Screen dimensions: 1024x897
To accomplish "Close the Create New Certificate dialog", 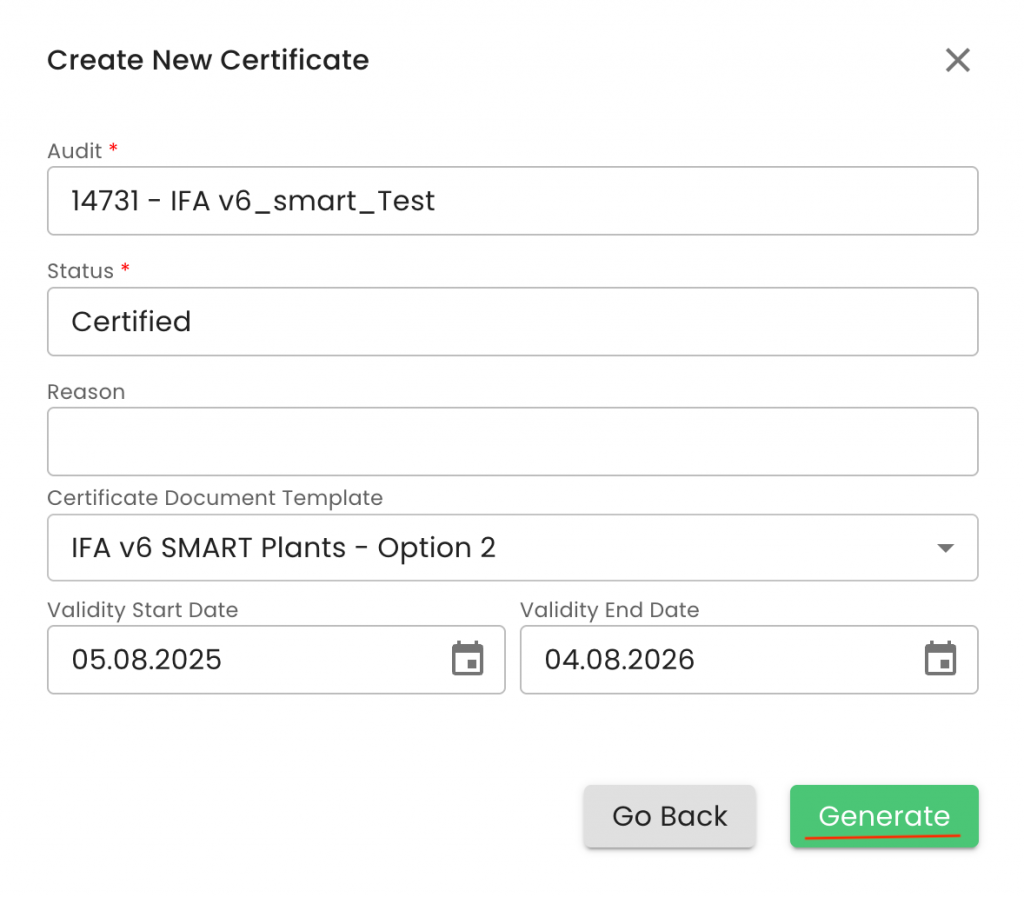I will point(957,61).
